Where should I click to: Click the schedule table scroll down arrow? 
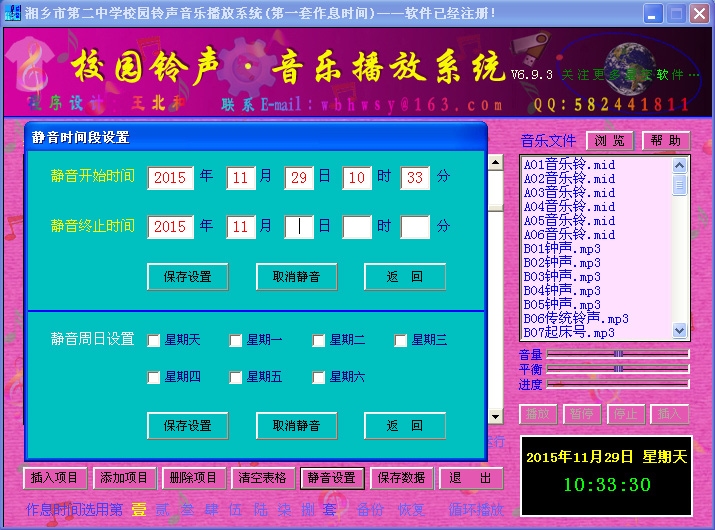(x=496, y=416)
